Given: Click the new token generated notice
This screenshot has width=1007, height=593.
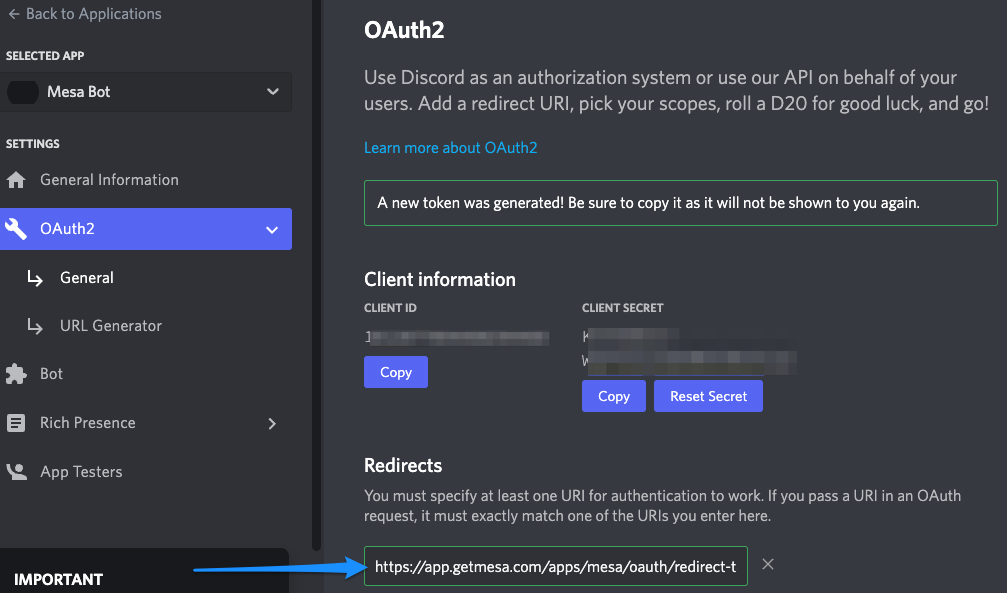Looking at the screenshot, I should (x=681, y=203).
